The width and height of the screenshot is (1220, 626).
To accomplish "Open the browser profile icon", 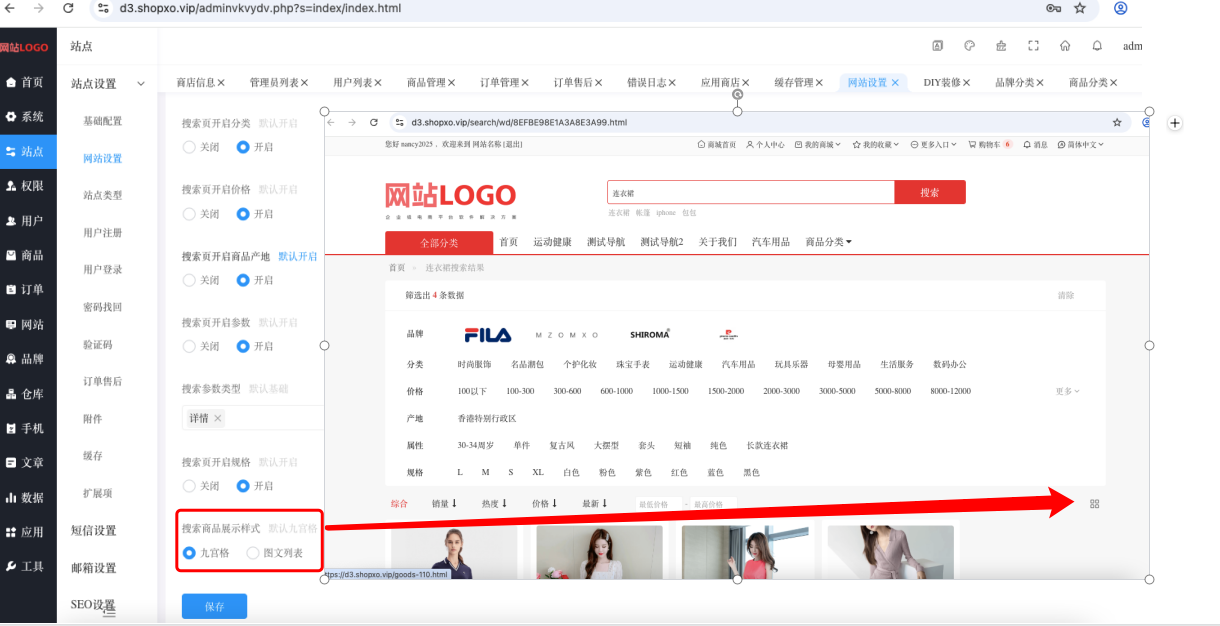I will (1121, 8).
